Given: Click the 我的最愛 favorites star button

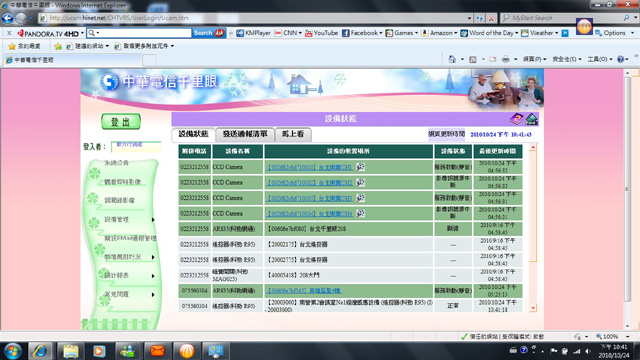Looking at the screenshot, I should pos(24,47).
